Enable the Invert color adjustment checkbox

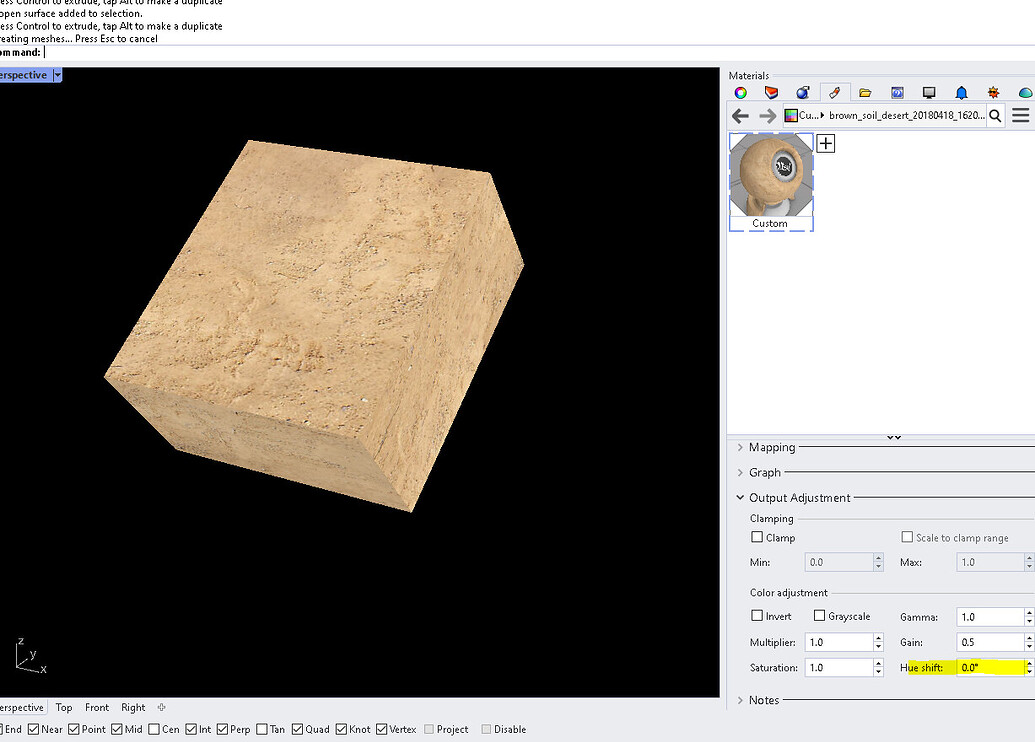(756, 616)
